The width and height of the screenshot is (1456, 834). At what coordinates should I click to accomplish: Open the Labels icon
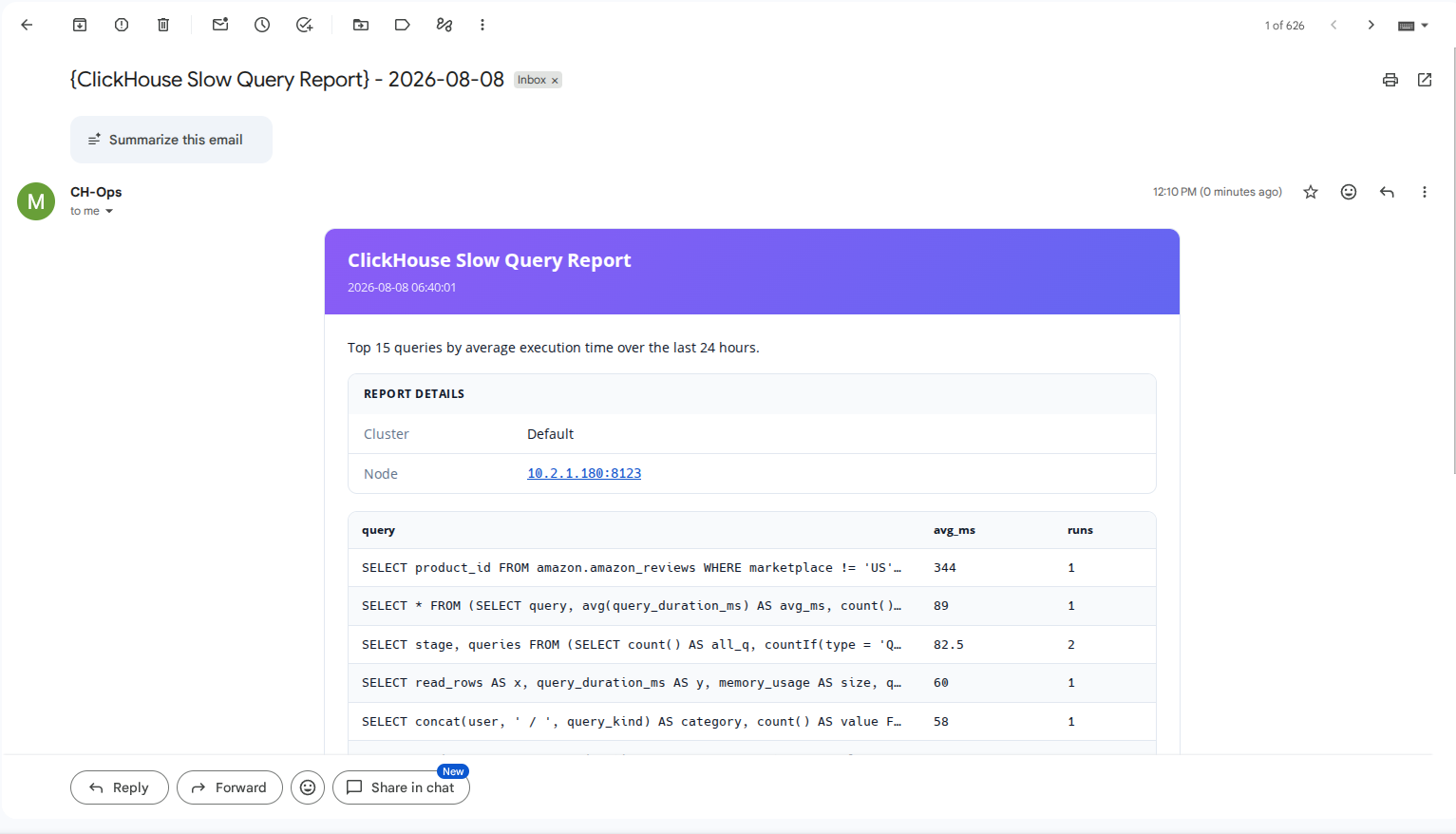click(x=403, y=25)
